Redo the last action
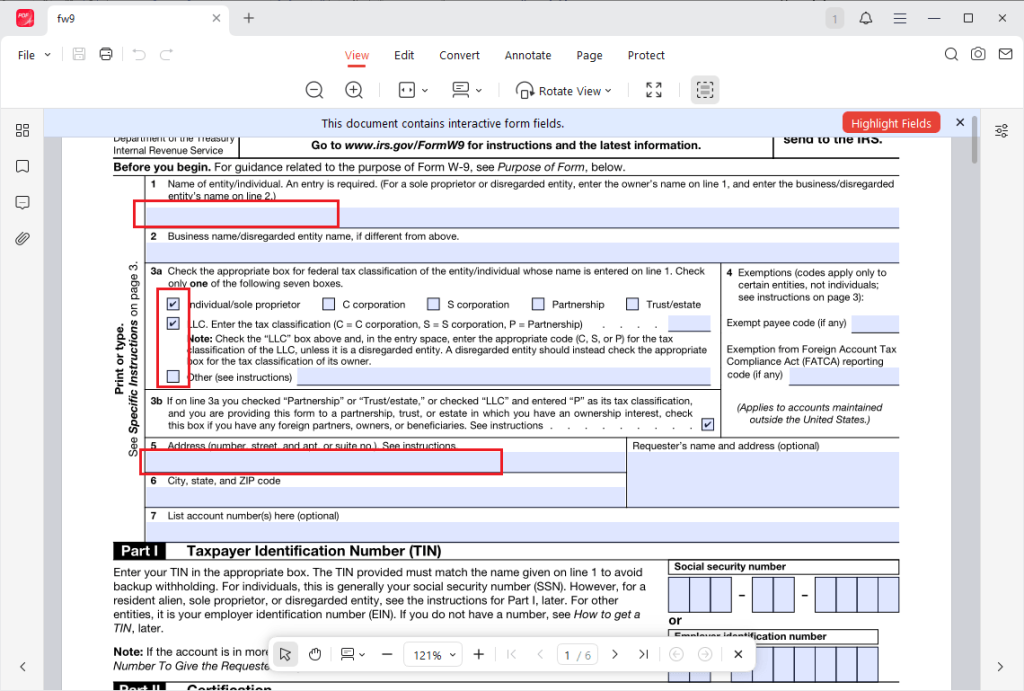 point(167,55)
